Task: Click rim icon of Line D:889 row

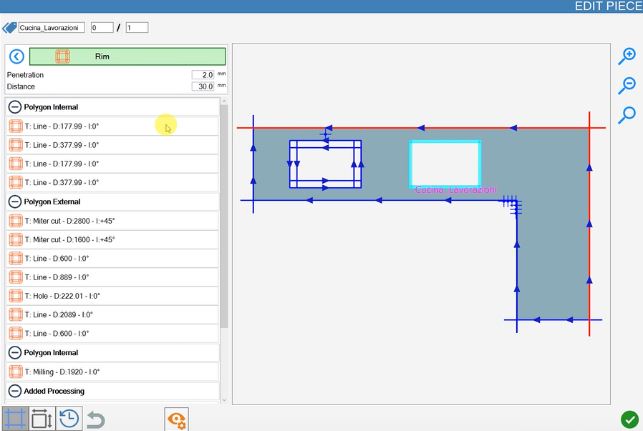Action: 16,277
